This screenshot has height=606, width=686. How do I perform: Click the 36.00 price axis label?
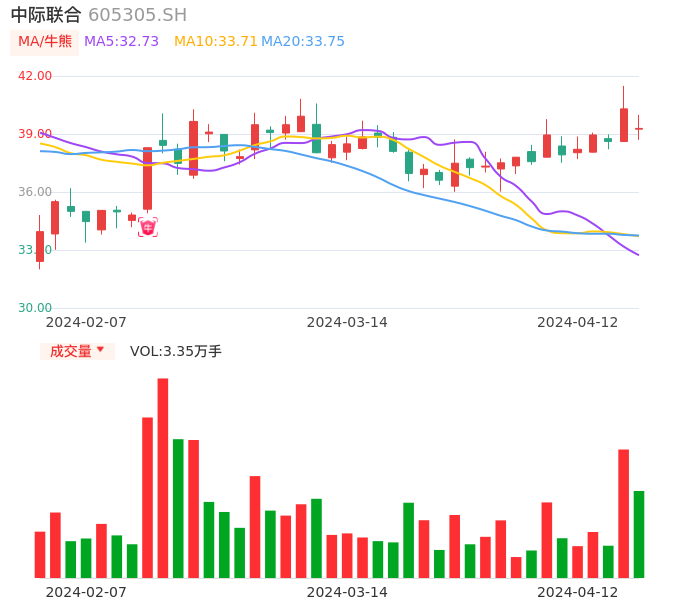(x=36, y=192)
